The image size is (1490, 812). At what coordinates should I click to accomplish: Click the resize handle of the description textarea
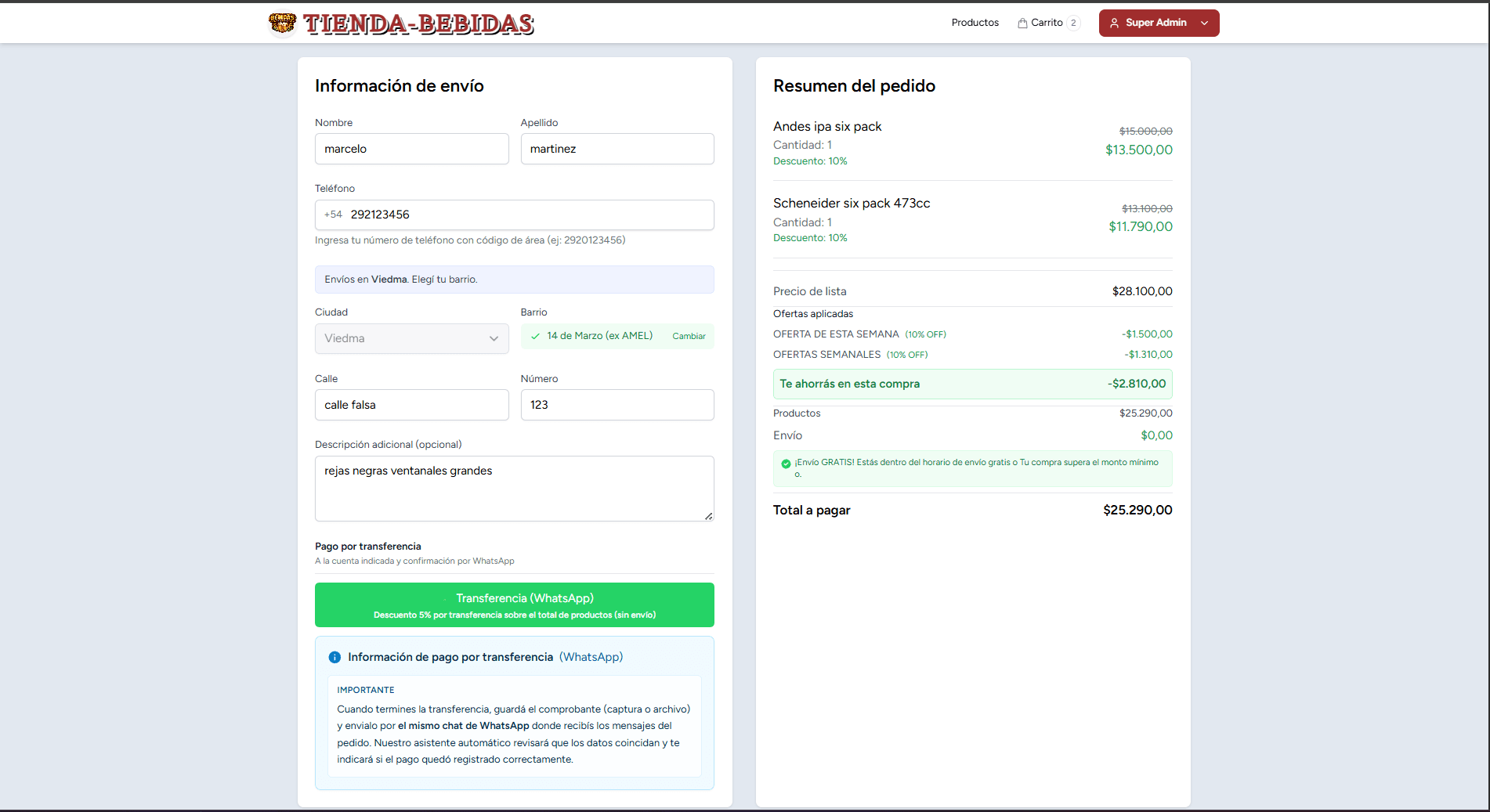point(708,517)
